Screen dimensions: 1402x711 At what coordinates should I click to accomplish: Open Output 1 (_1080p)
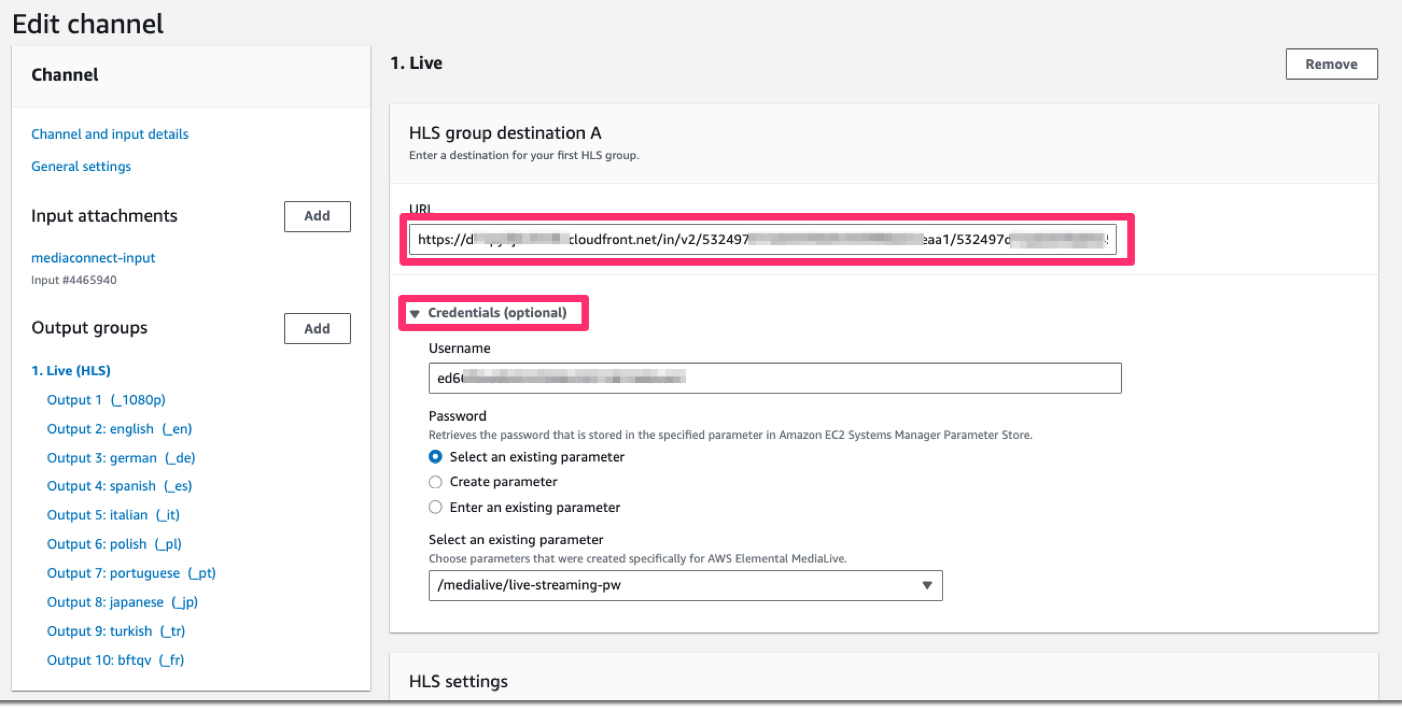point(106,400)
